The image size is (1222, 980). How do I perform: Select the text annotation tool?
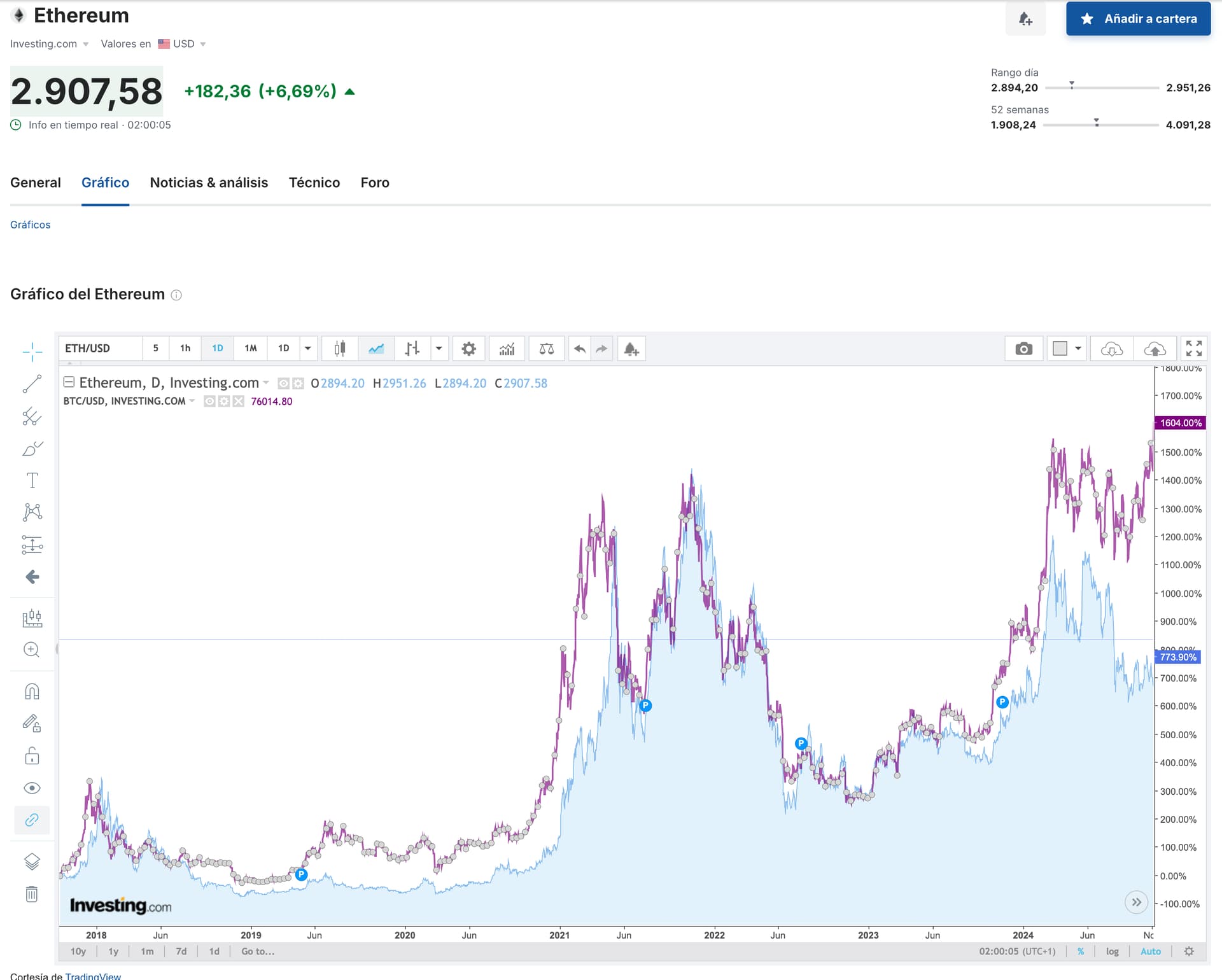point(32,480)
